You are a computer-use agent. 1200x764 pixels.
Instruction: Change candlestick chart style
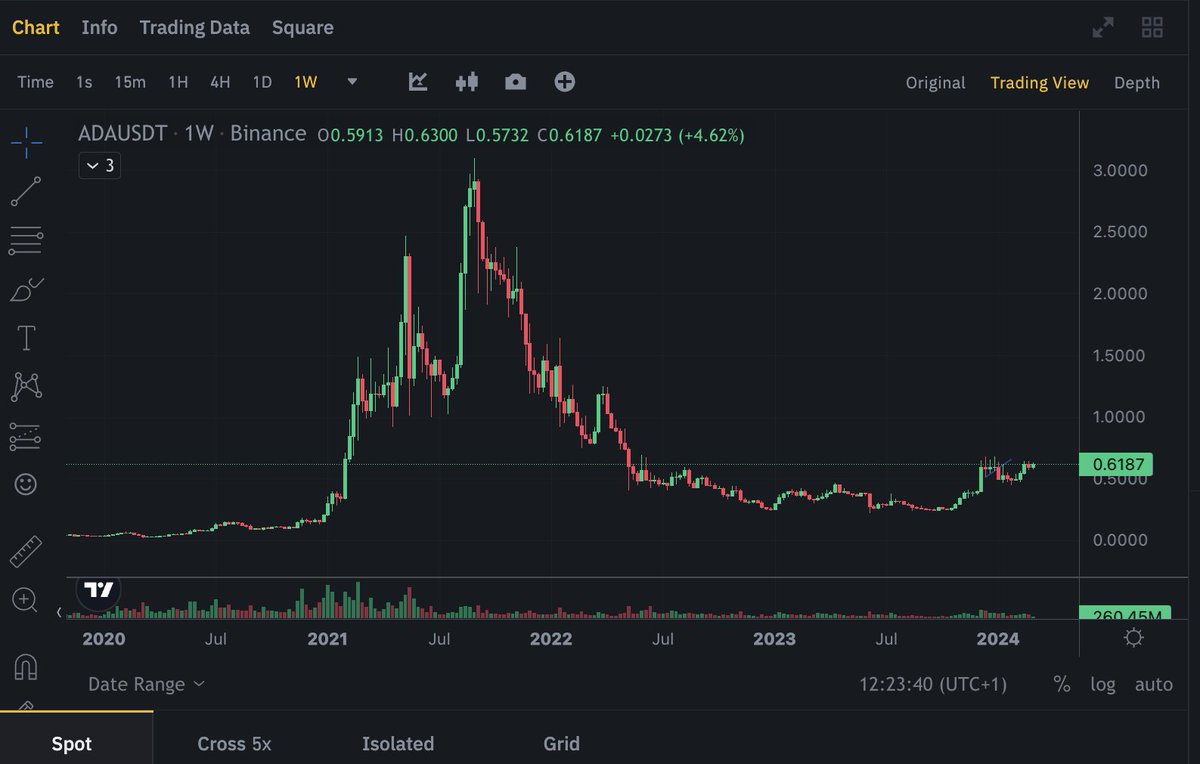click(466, 82)
